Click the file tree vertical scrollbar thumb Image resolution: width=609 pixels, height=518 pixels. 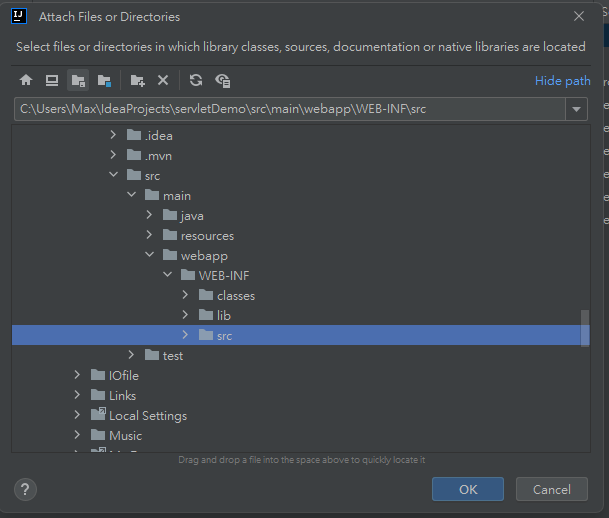coord(585,328)
